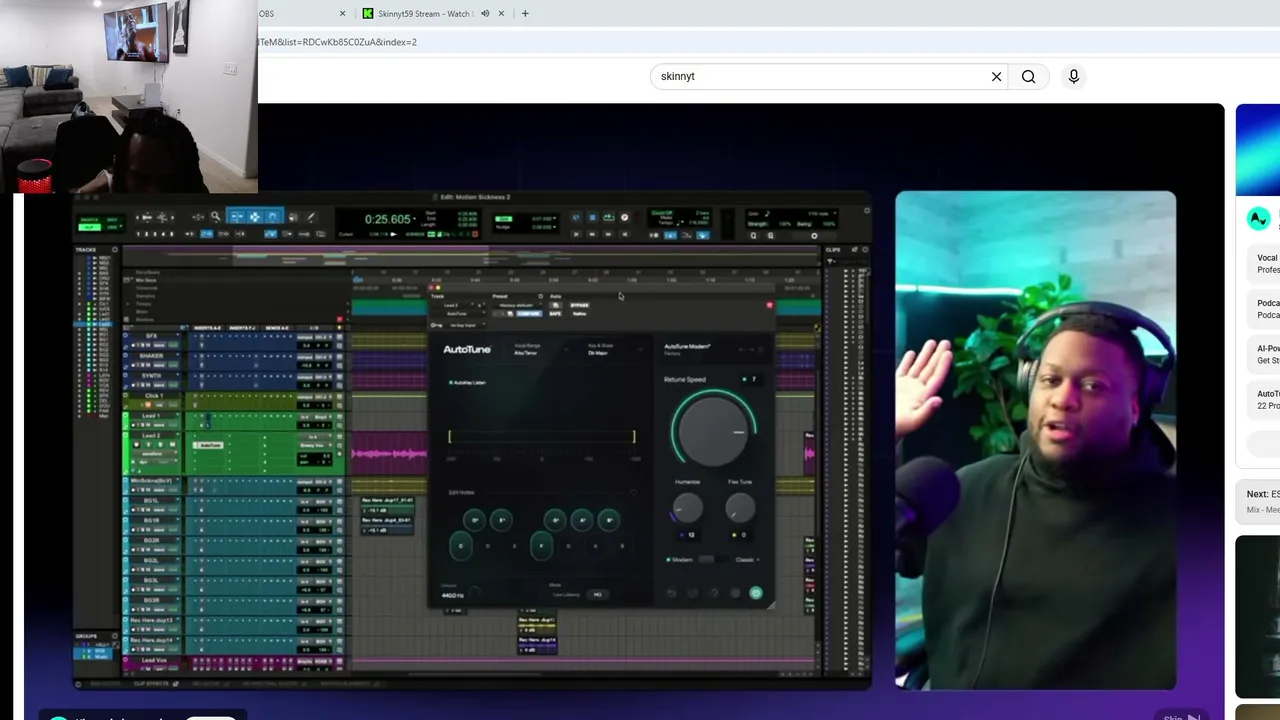Click the red plugin target button
Screen dimensions: 1280x720
[769, 305]
